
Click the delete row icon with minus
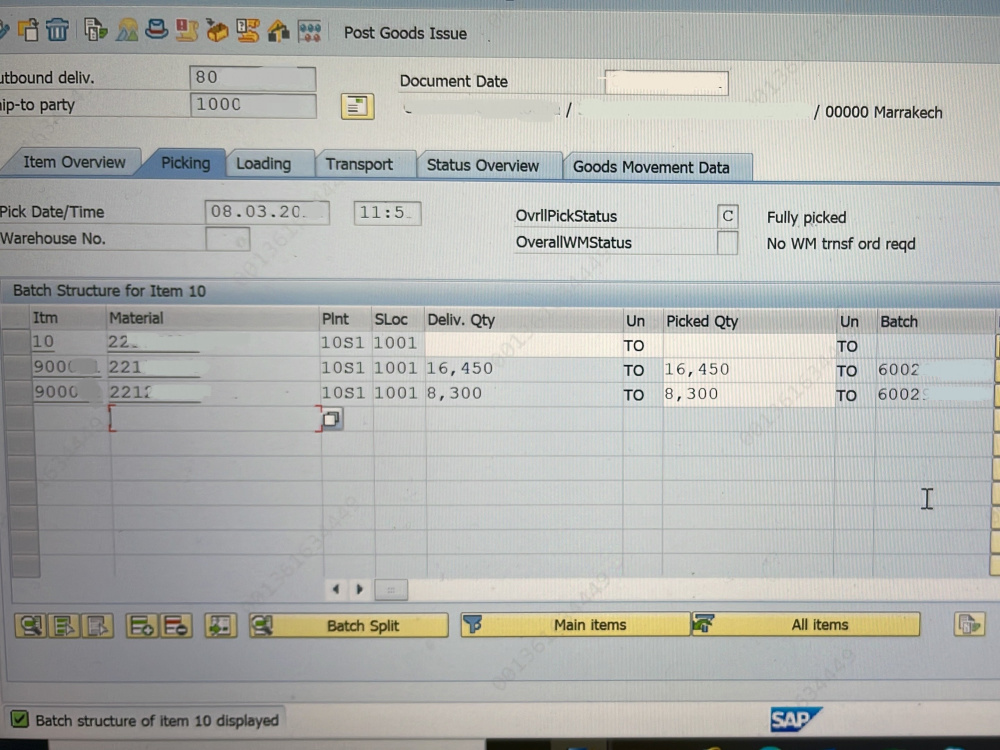(175, 626)
